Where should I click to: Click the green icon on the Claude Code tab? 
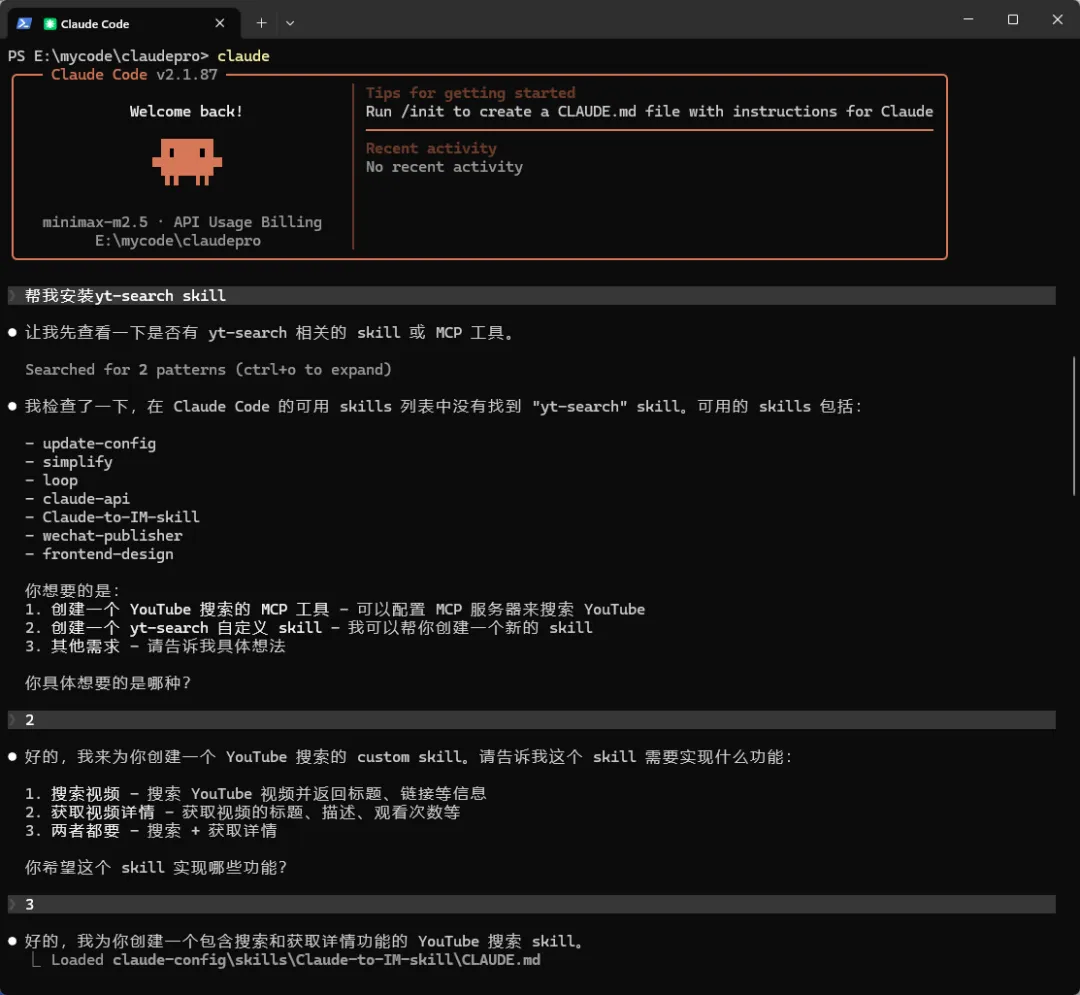click(x=50, y=23)
